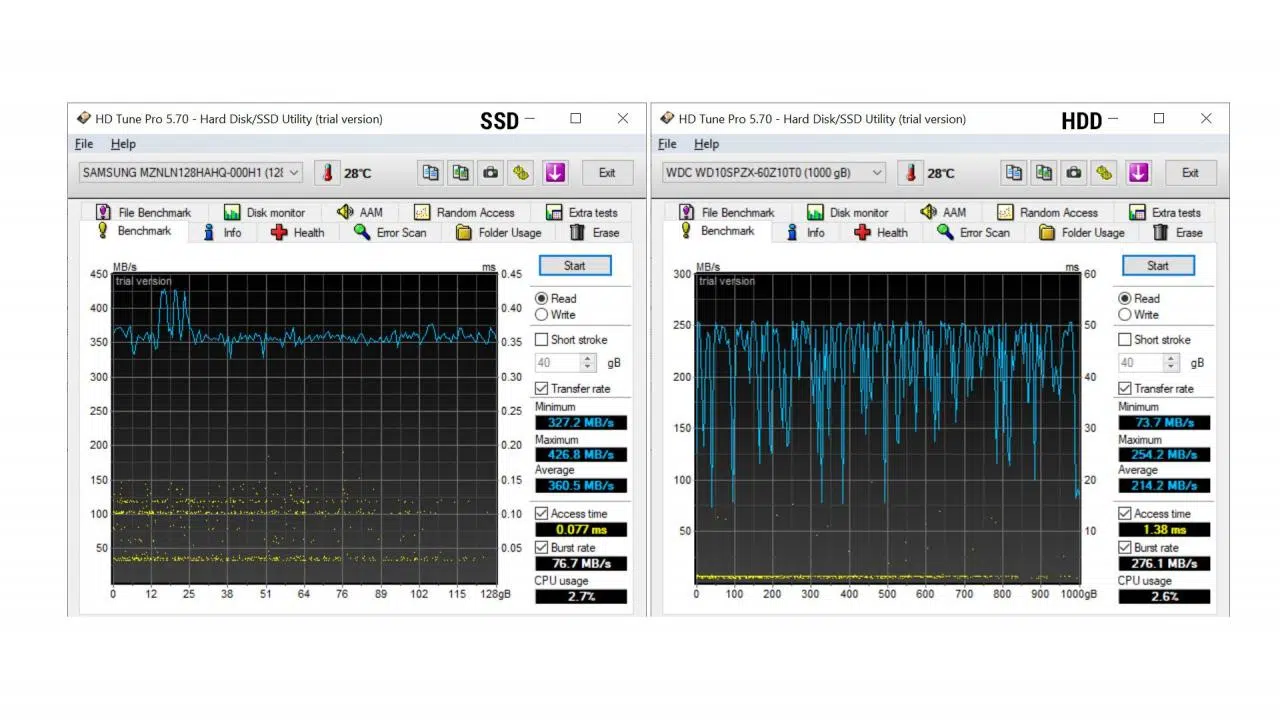Viewport: 1280px width, 720px height.
Task: Open Error Scan tab in HDD window
Action: (973, 233)
